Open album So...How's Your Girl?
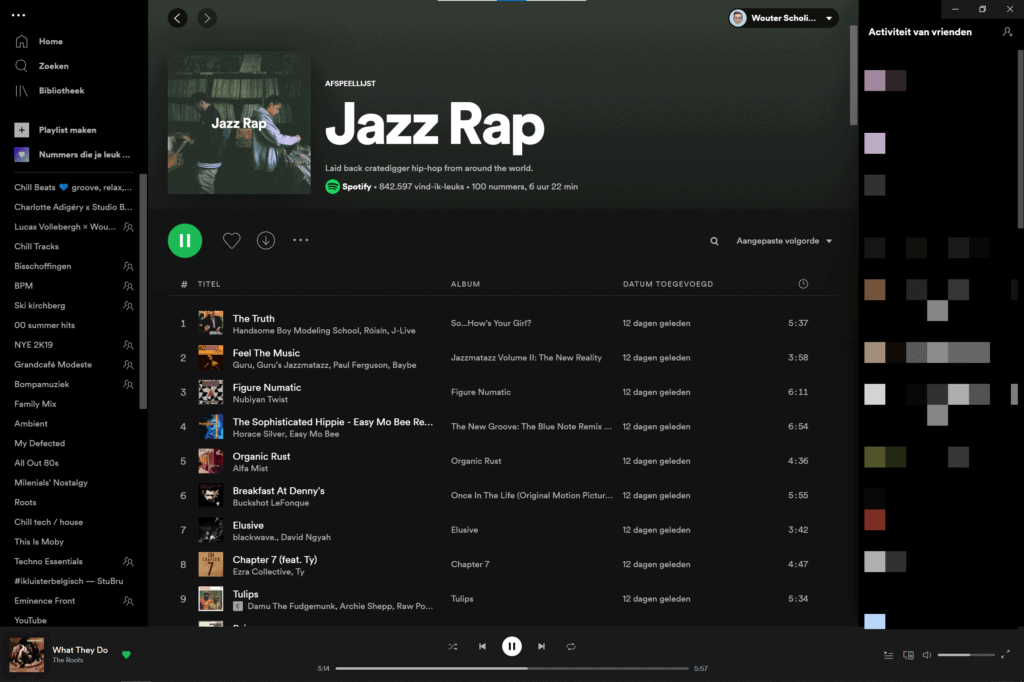The width and height of the screenshot is (1024, 682). click(490, 323)
